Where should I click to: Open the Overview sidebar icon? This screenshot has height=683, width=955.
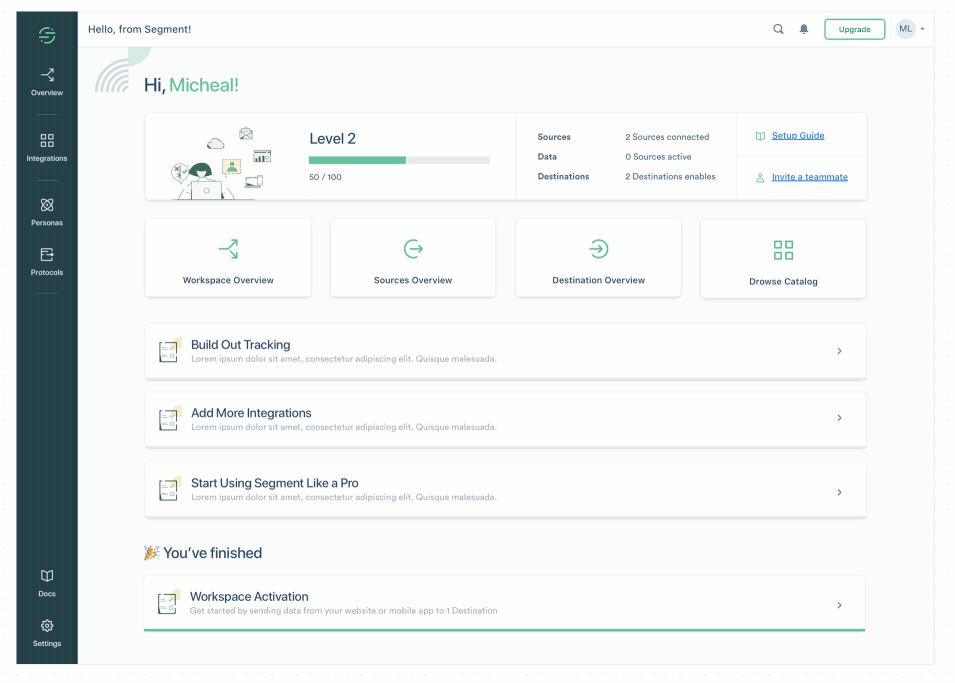coord(47,75)
